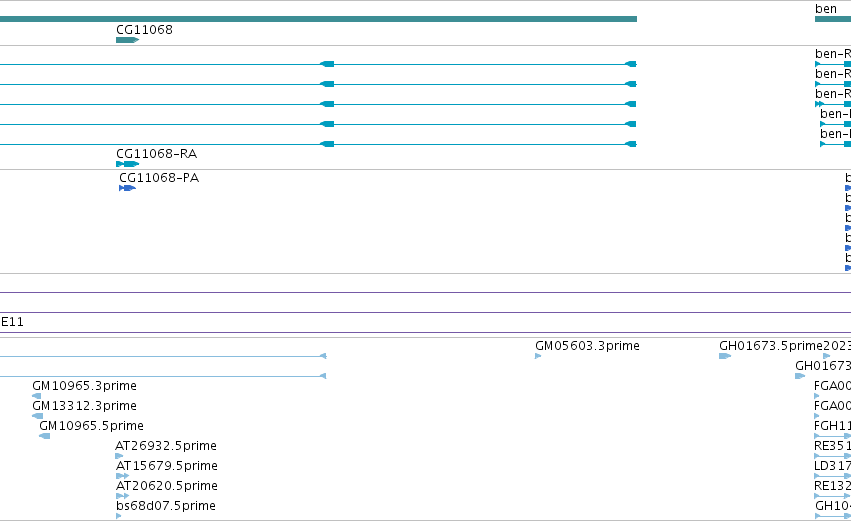Viewport: 851px width, 521px height.
Task: Select the arrow glyph under GM13312.3prime
Action: [37, 416]
